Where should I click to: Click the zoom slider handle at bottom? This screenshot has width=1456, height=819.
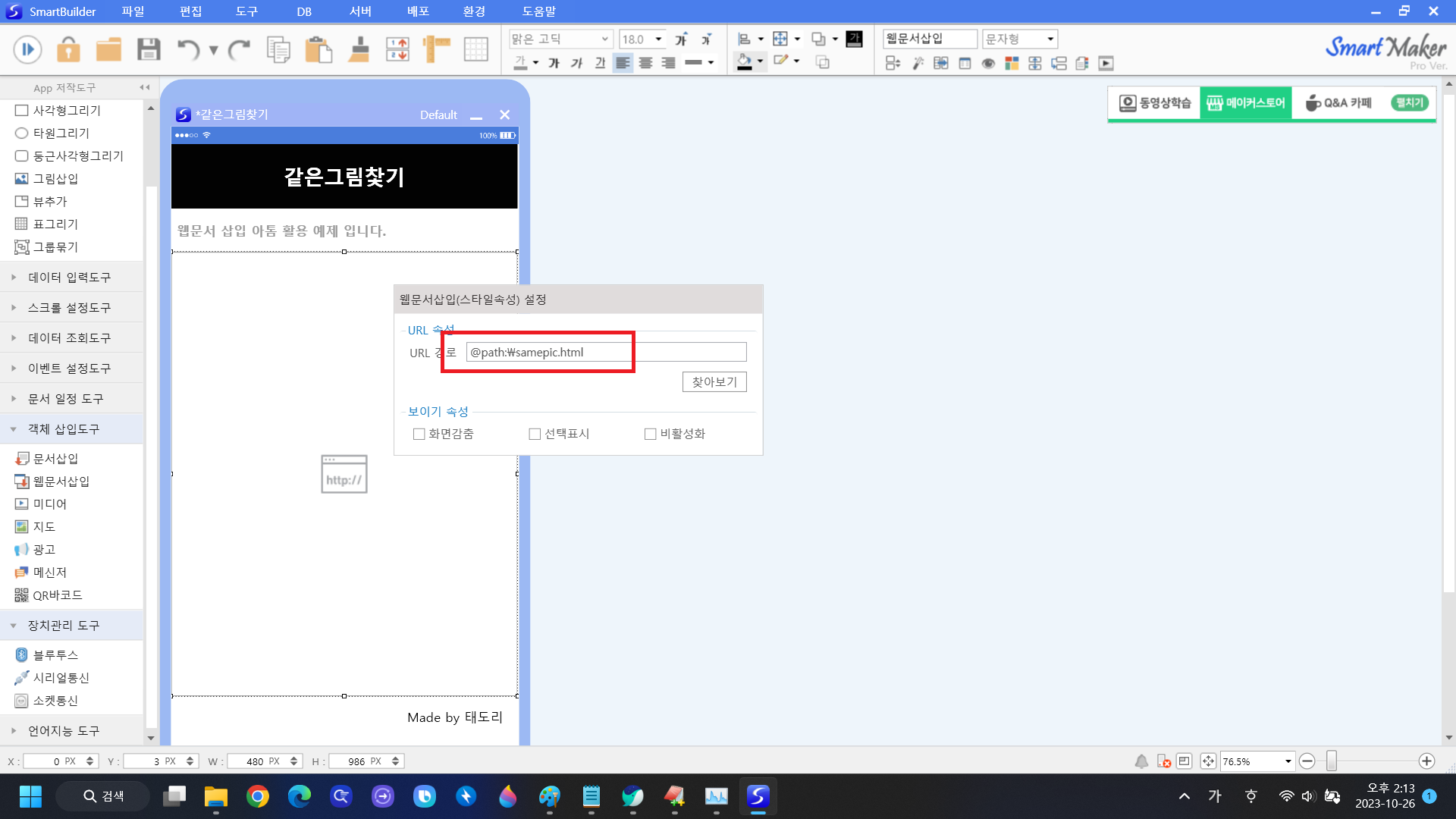click(x=1331, y=761)
